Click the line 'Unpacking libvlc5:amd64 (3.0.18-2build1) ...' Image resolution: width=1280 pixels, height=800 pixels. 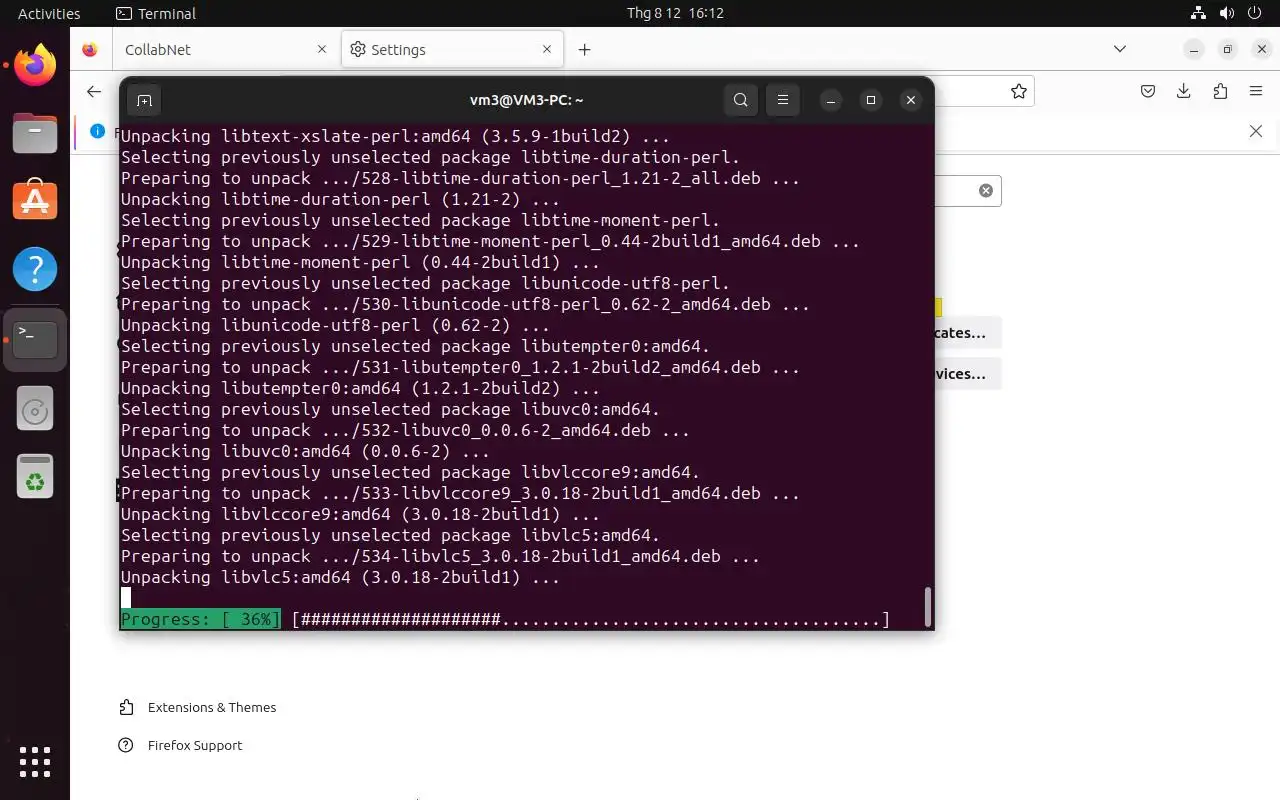coord(340,578)
